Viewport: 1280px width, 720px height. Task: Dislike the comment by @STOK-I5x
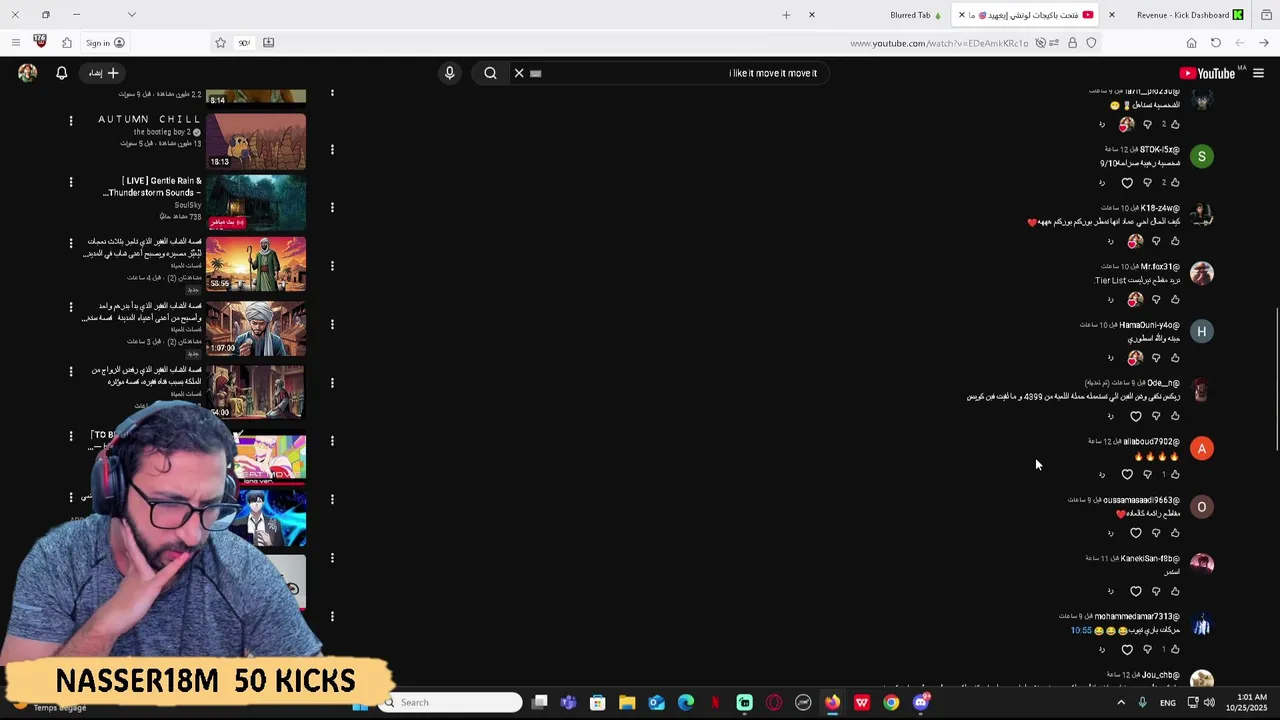point(1147,183)
